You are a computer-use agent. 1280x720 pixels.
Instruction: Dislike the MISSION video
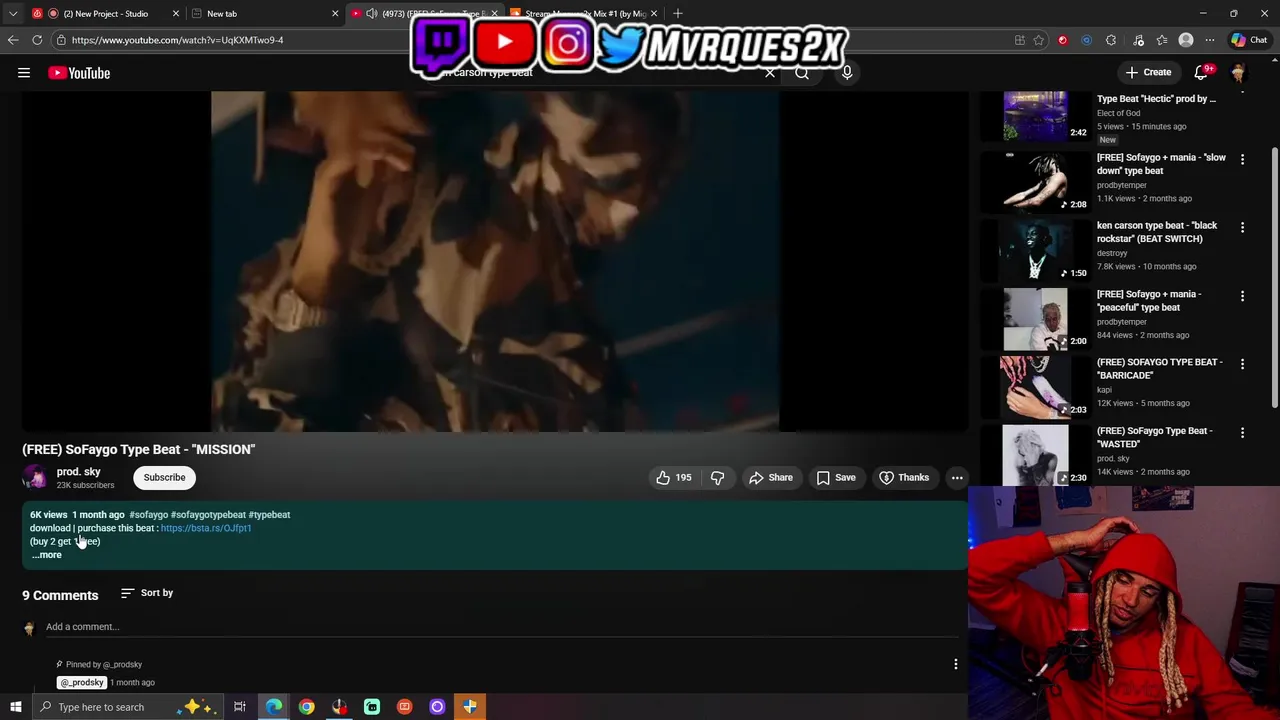click(x=717, y=478)
